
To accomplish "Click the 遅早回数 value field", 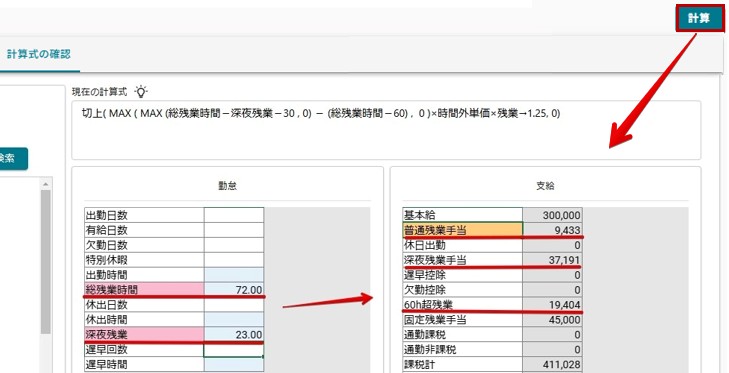I will click(234, 350).
